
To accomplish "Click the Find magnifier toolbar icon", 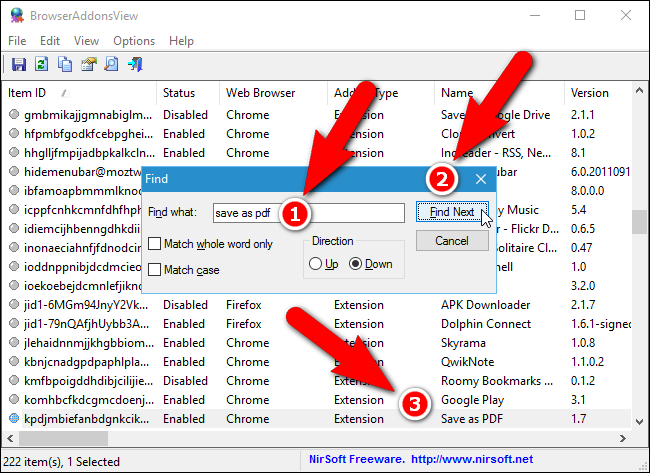I will pos(112,65).
